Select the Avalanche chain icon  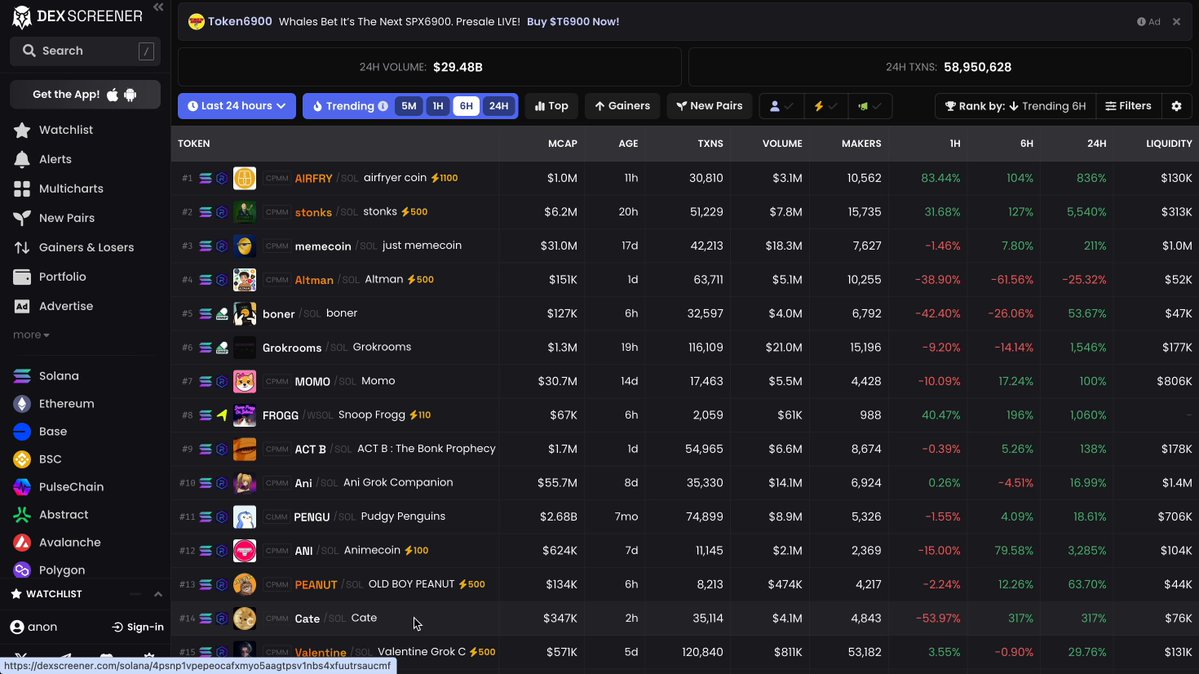22,542
